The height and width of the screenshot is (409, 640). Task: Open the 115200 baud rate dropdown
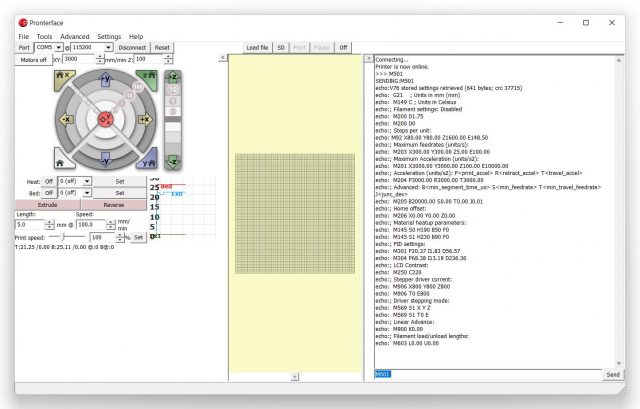[108, 48]
